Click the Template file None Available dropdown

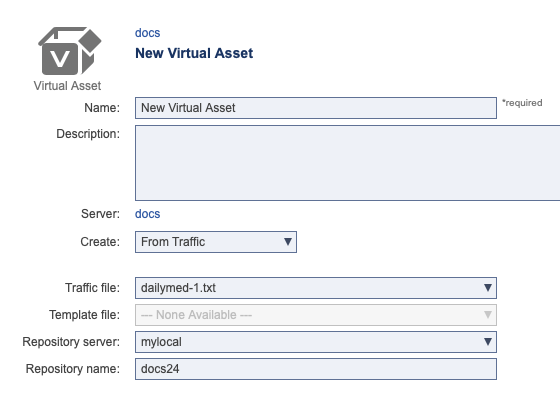[316, 315]
